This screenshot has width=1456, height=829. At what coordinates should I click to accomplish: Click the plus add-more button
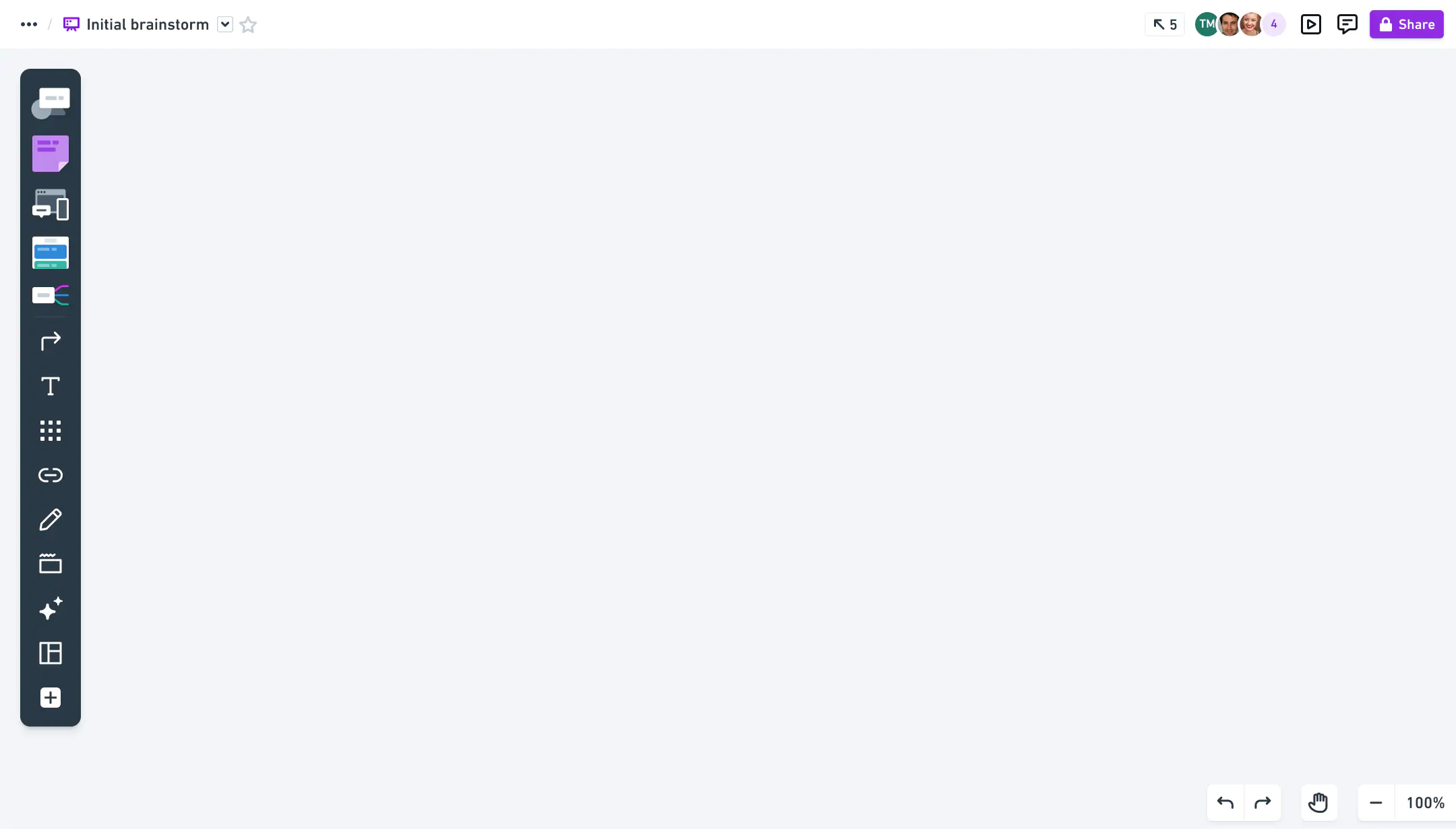click(51, 698)
